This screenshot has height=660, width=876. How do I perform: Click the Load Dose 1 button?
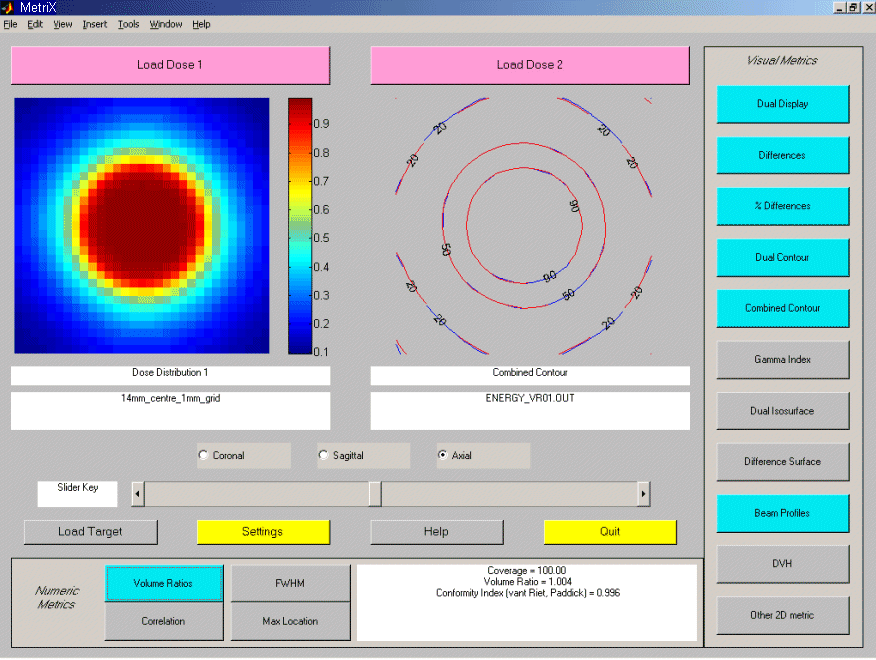pos(170,65)
